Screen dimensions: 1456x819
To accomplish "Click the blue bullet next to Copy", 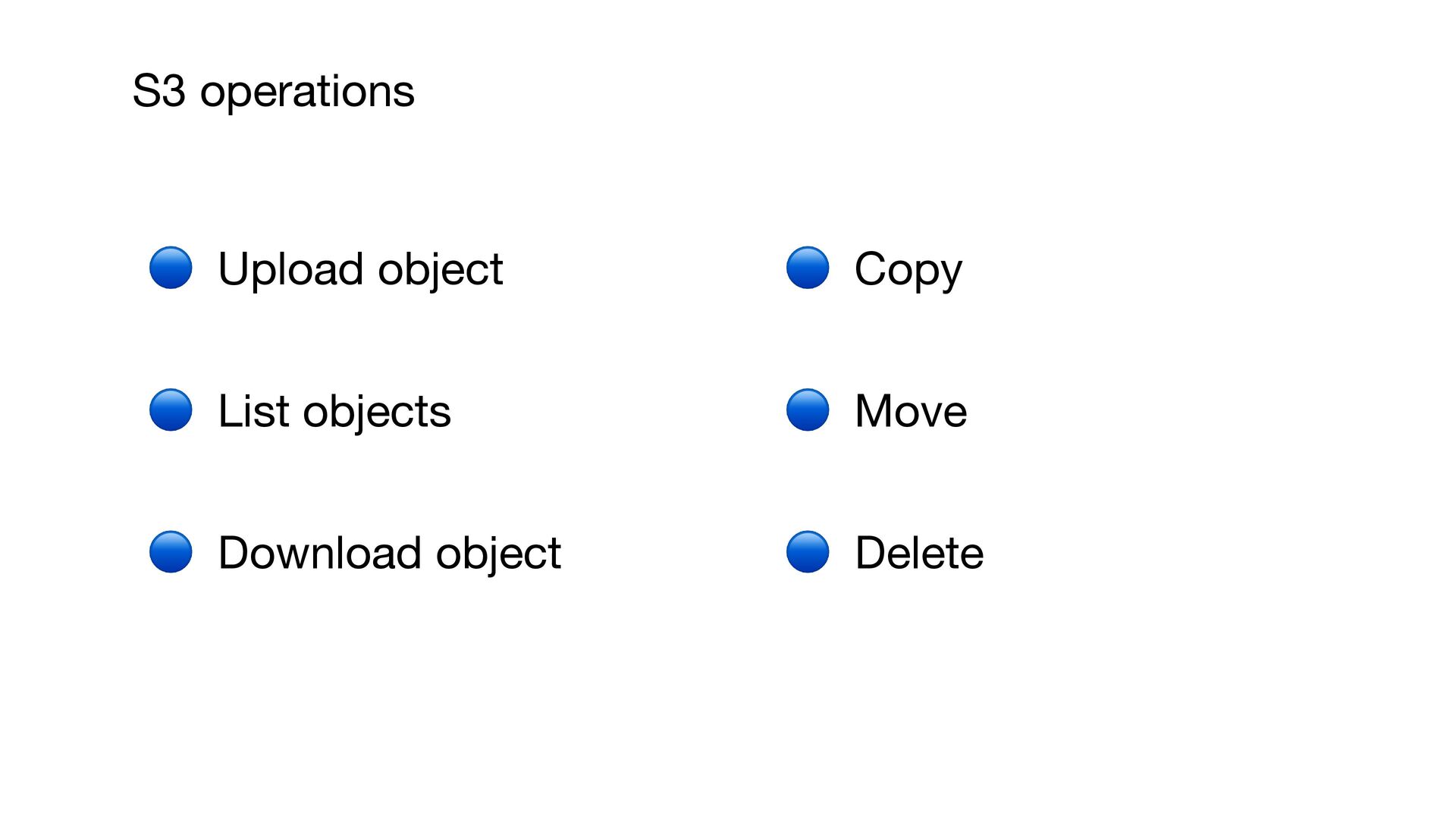I will 808,268.
